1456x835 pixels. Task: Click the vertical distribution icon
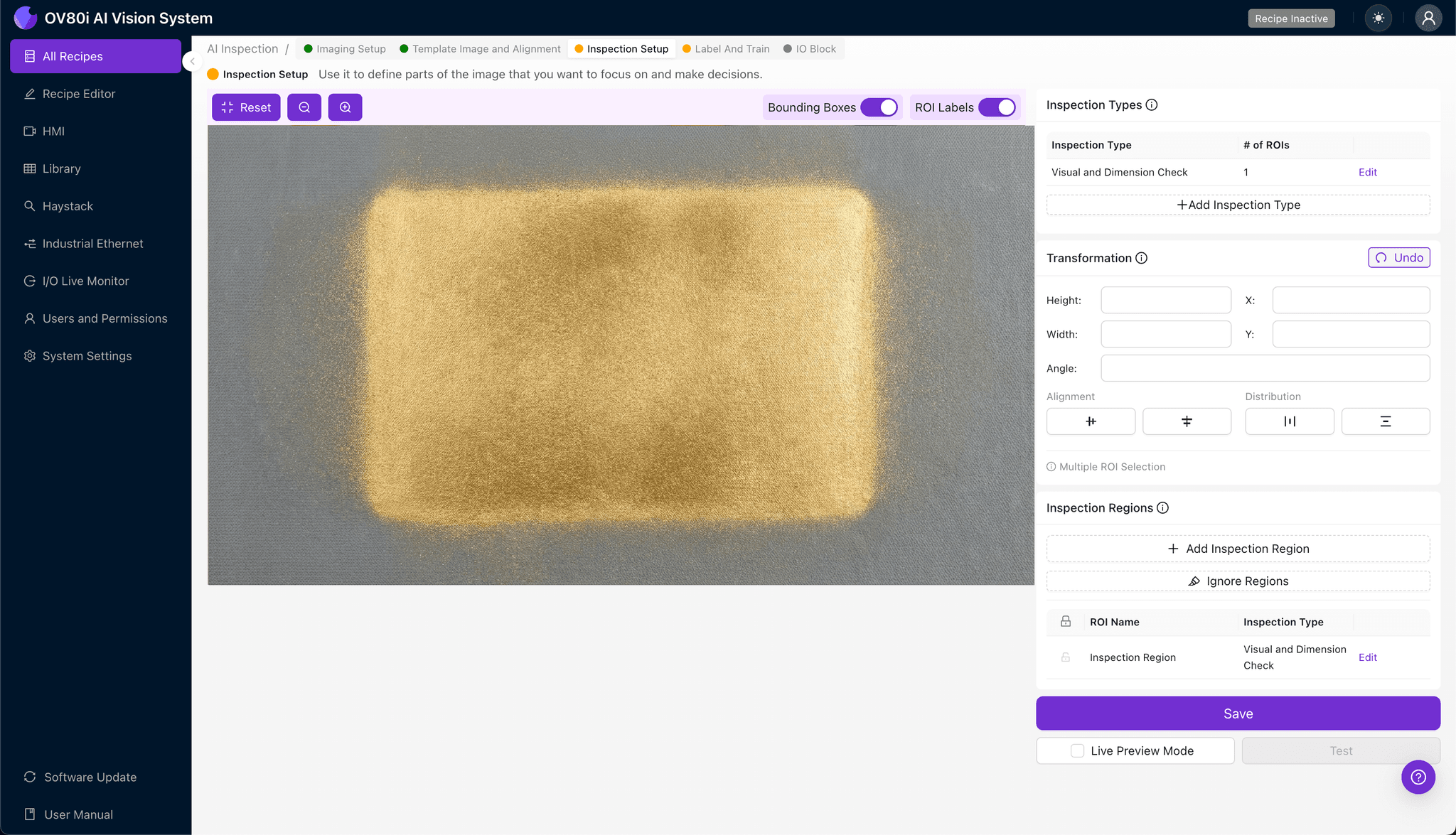[x=1385, y=421]
